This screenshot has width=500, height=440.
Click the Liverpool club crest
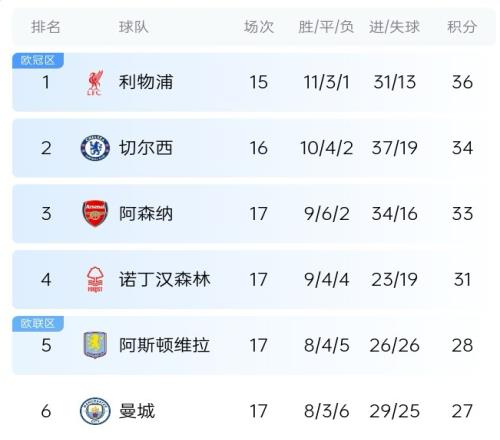[x=95, y=82]
